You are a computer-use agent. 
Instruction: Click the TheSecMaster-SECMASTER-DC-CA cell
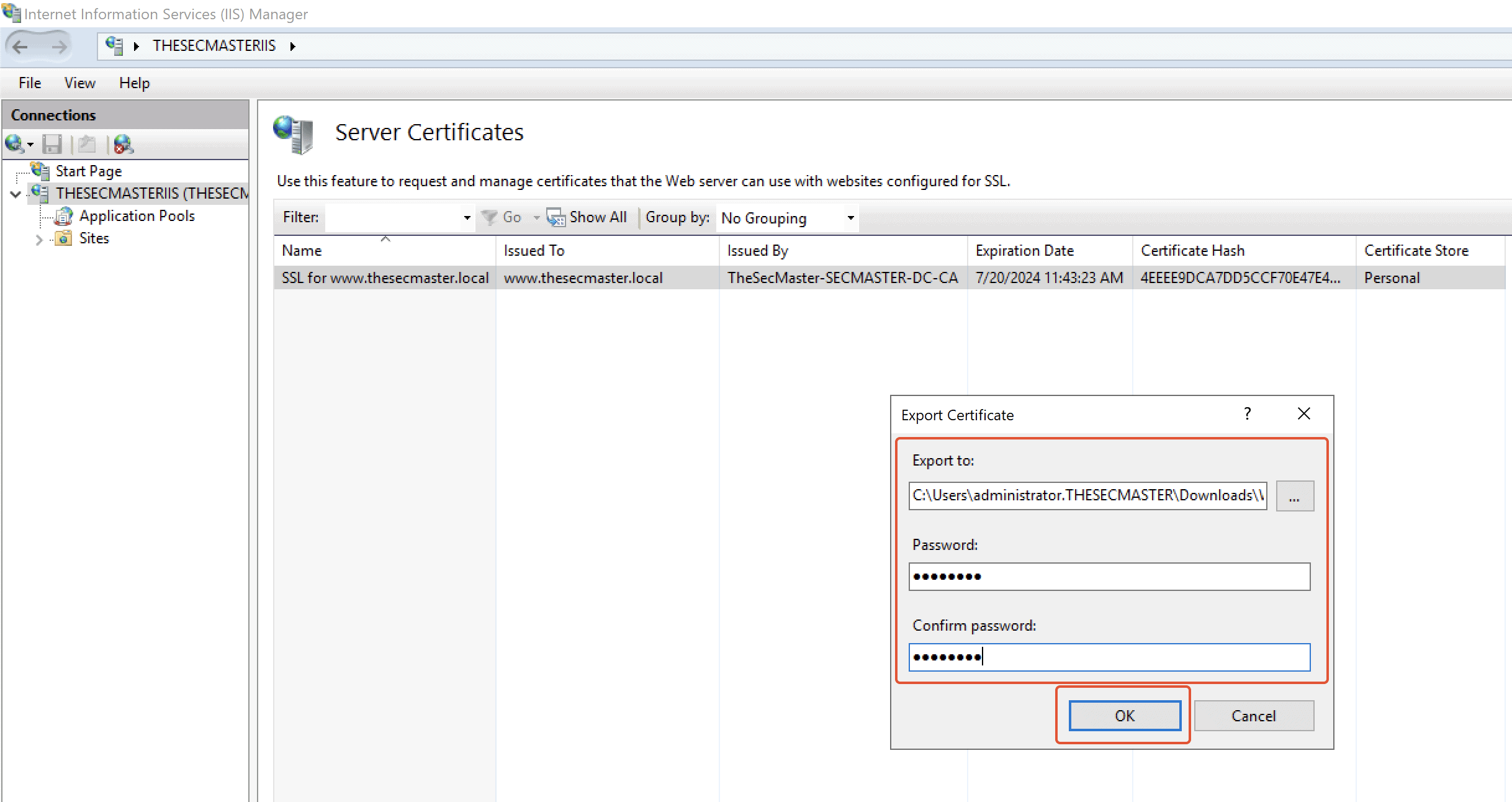(x=843, y=278)
